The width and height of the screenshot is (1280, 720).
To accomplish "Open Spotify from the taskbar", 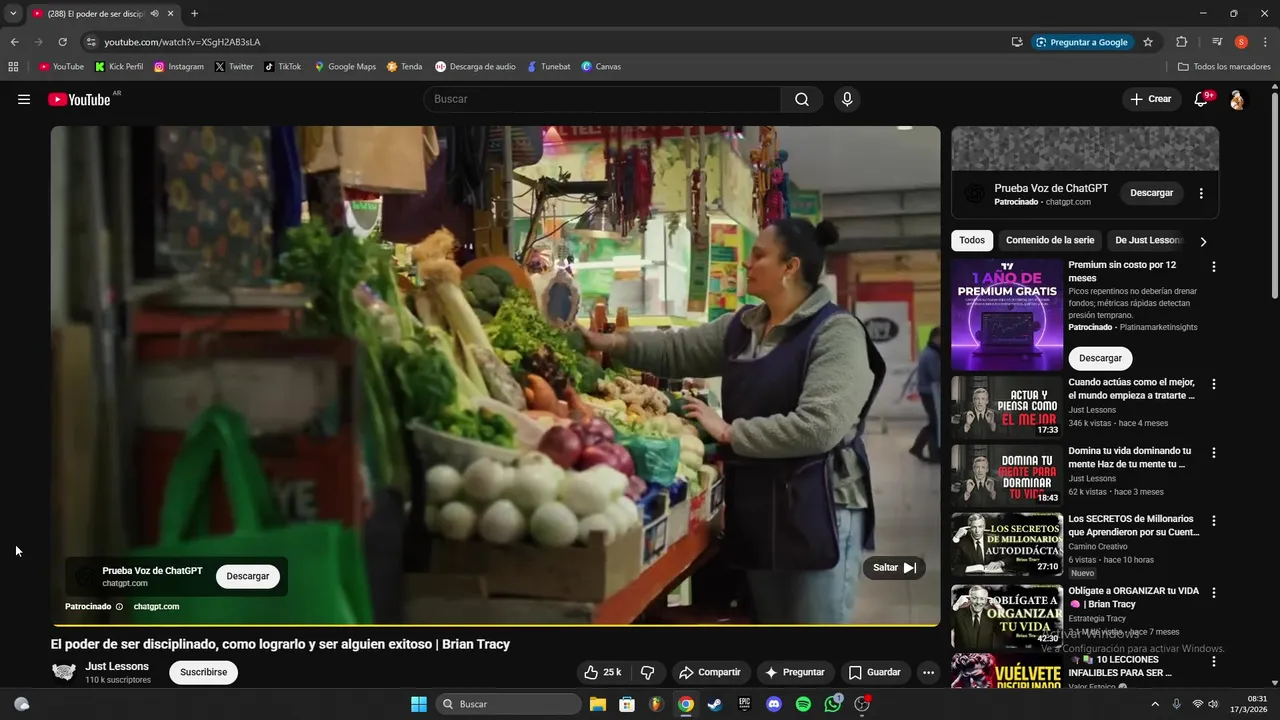I will pos(803,704).
